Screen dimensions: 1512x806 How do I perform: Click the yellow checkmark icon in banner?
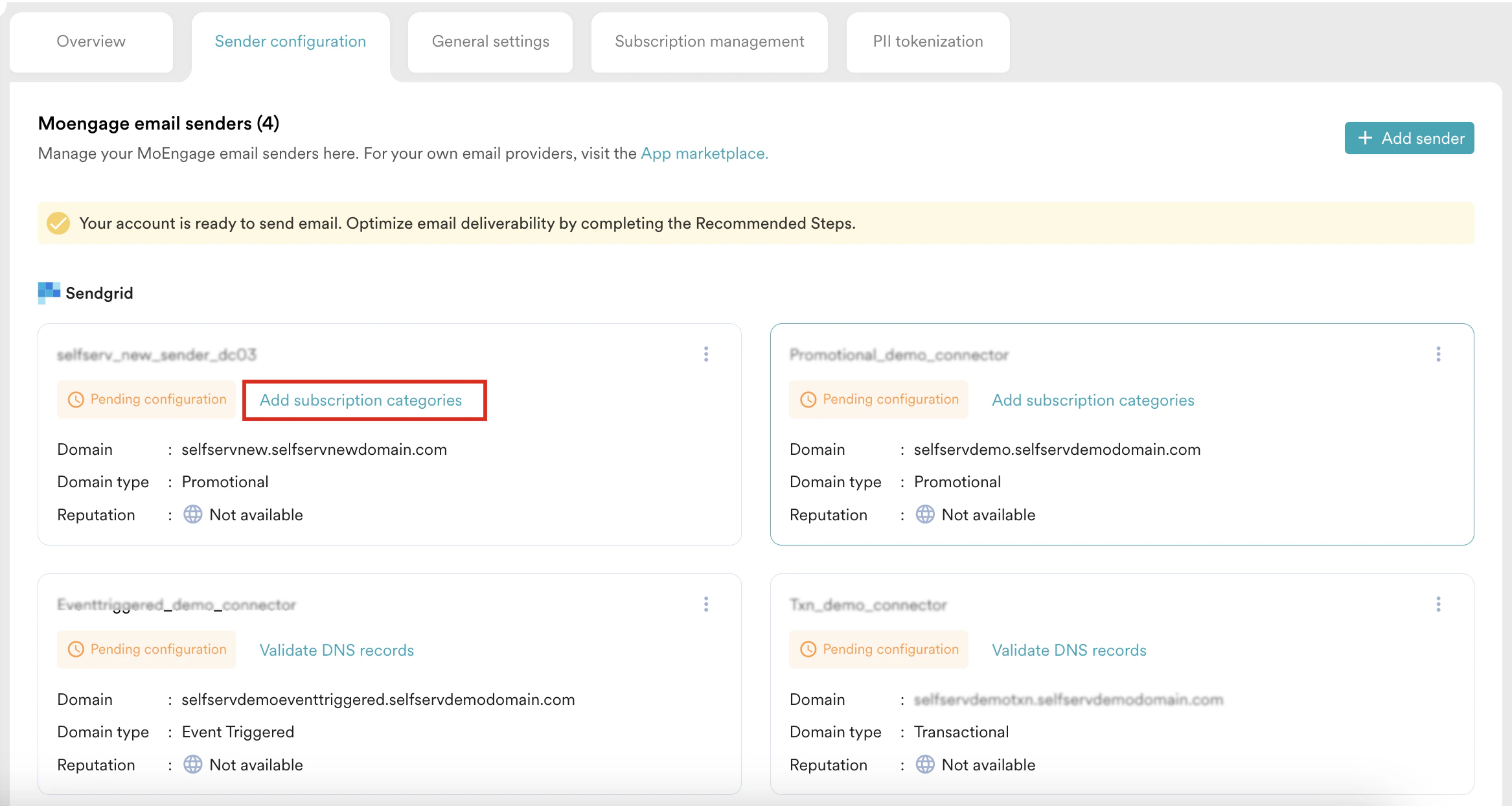tap(58, 224)
